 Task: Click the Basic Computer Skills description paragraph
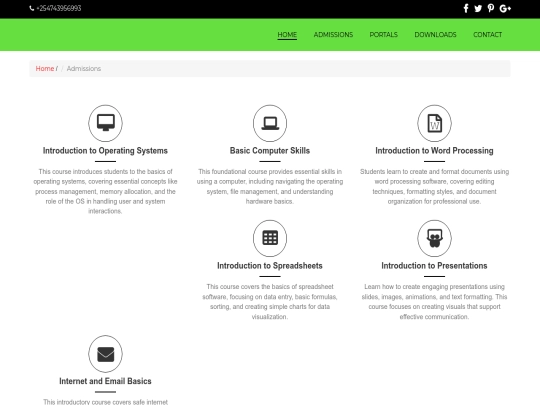[270, 186]
